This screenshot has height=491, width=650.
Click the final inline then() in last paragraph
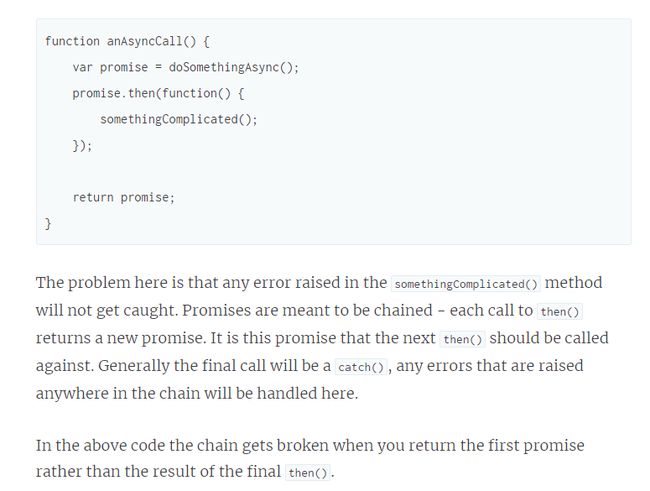click(x=308, y=473)
